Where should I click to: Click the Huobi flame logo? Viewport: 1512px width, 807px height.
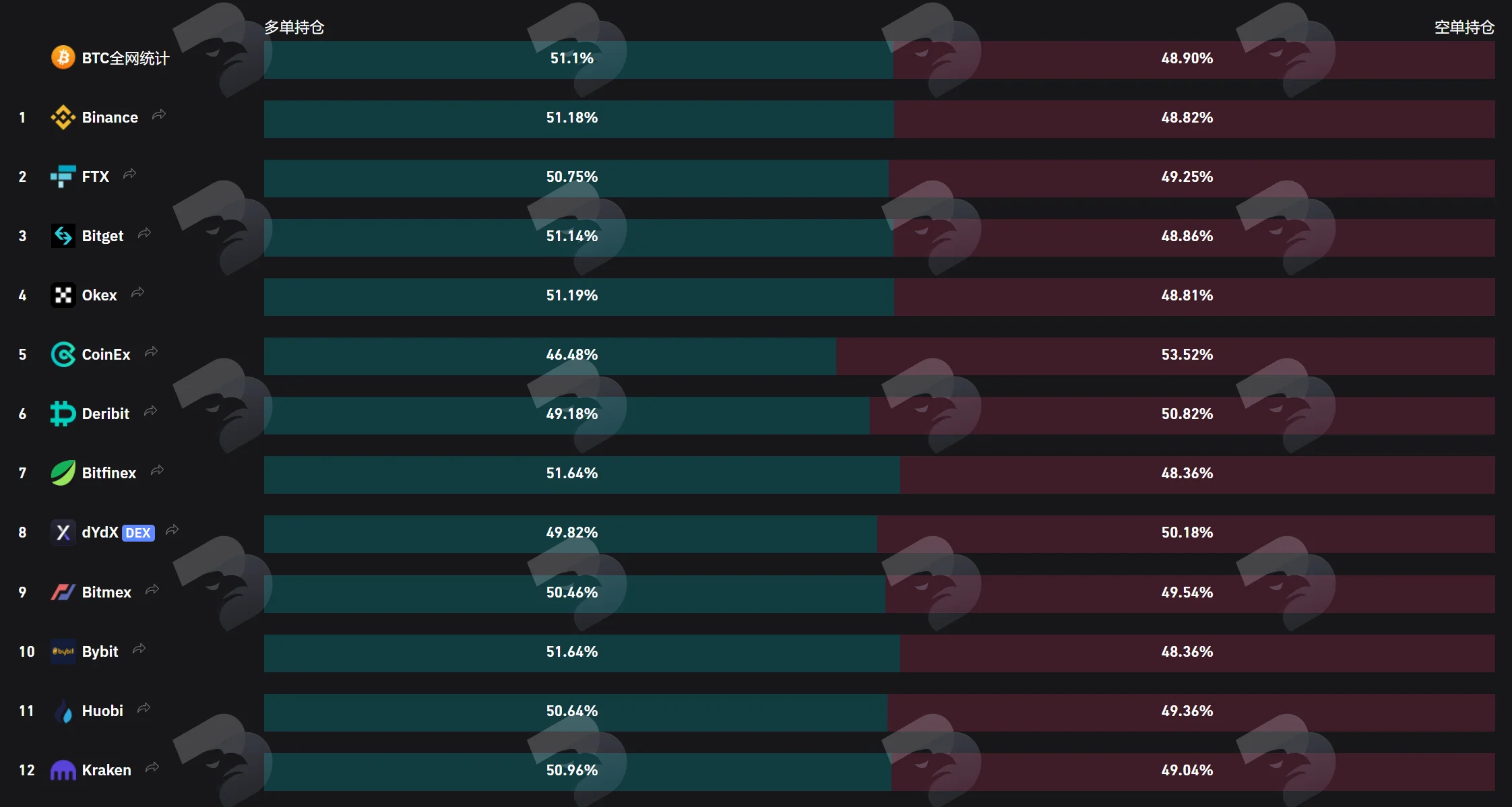tap(63, 711)
